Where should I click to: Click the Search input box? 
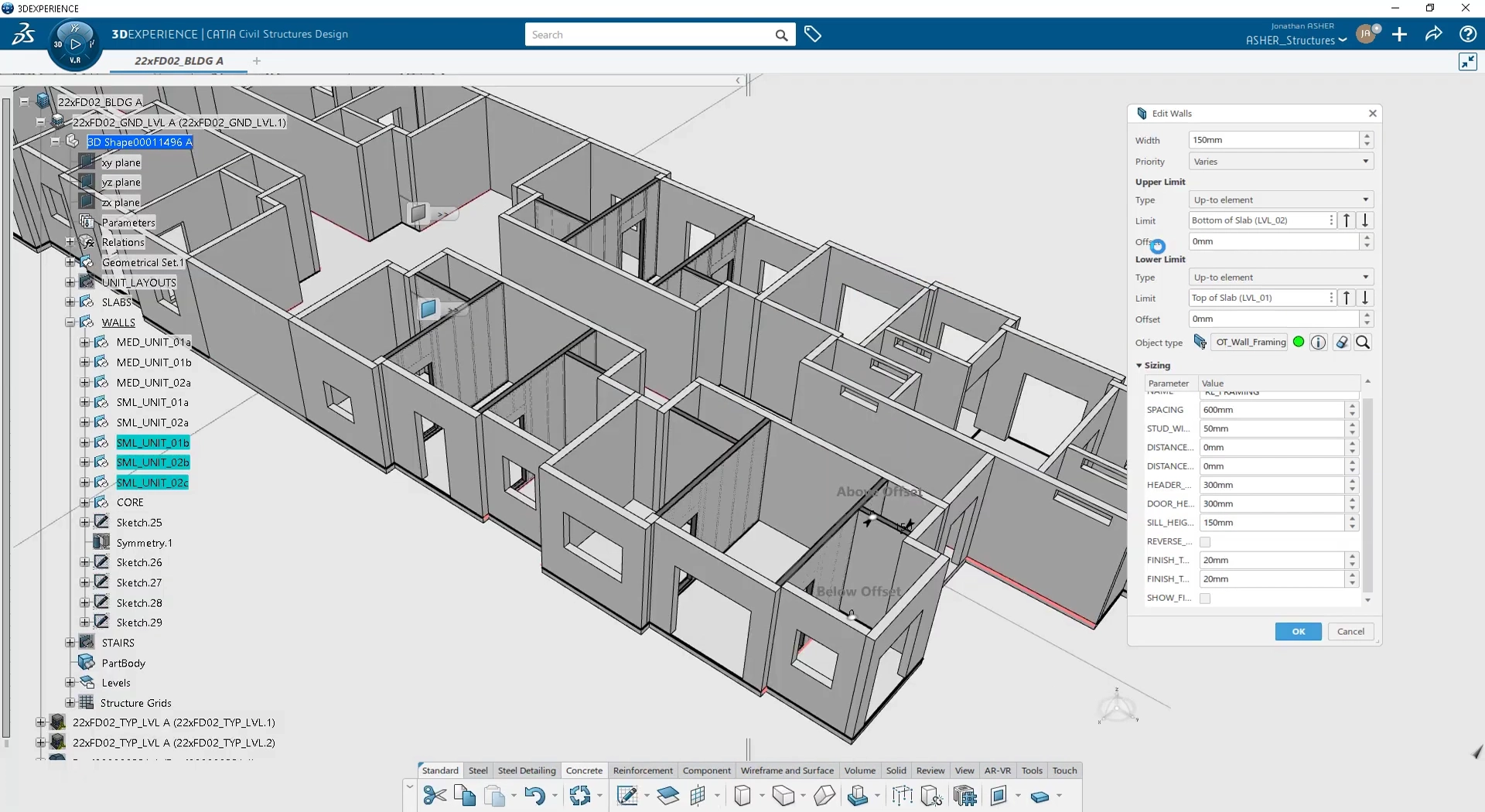650,35
